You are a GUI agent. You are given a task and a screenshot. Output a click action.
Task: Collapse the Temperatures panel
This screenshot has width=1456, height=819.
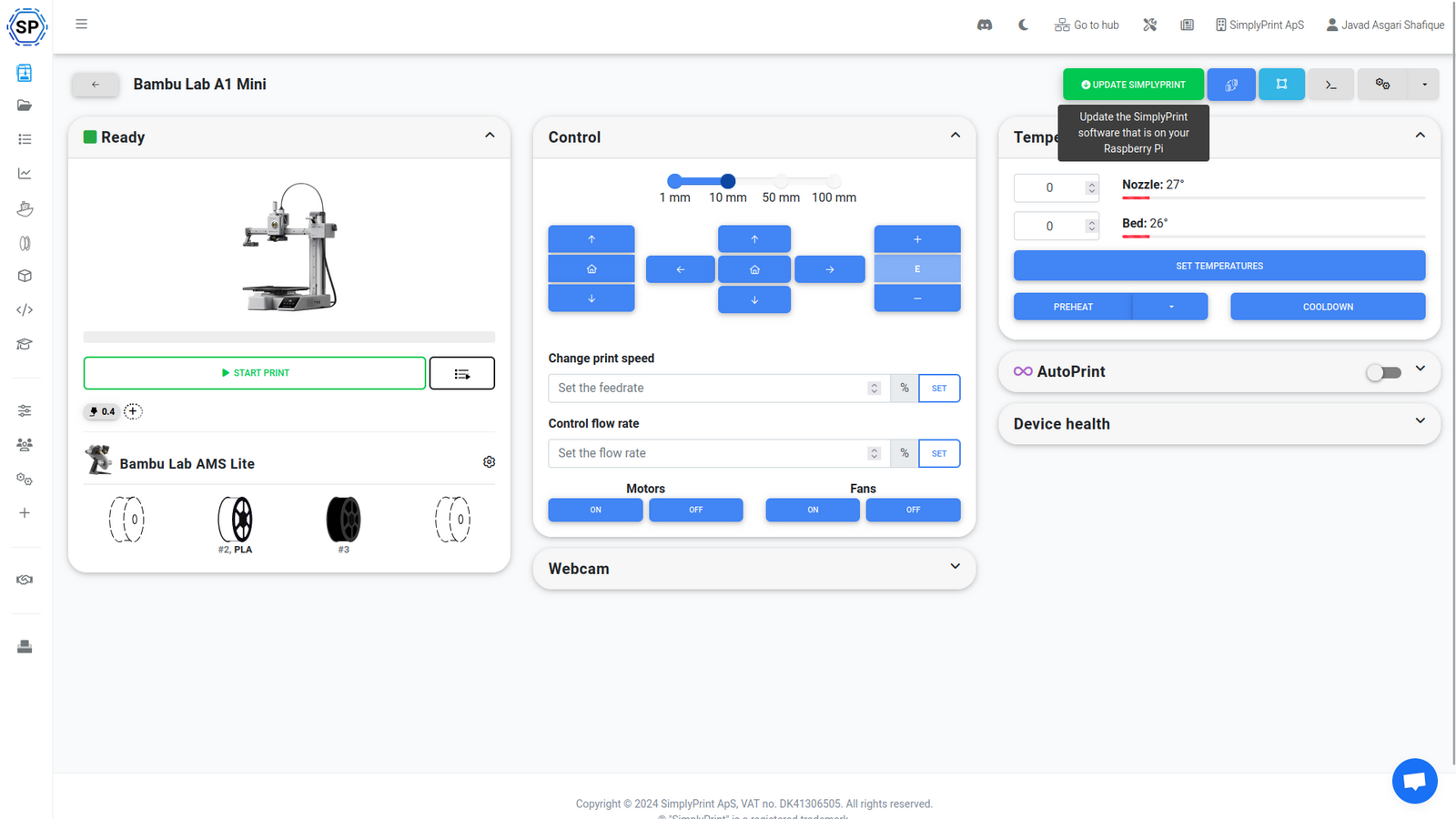click(1421, 136)
